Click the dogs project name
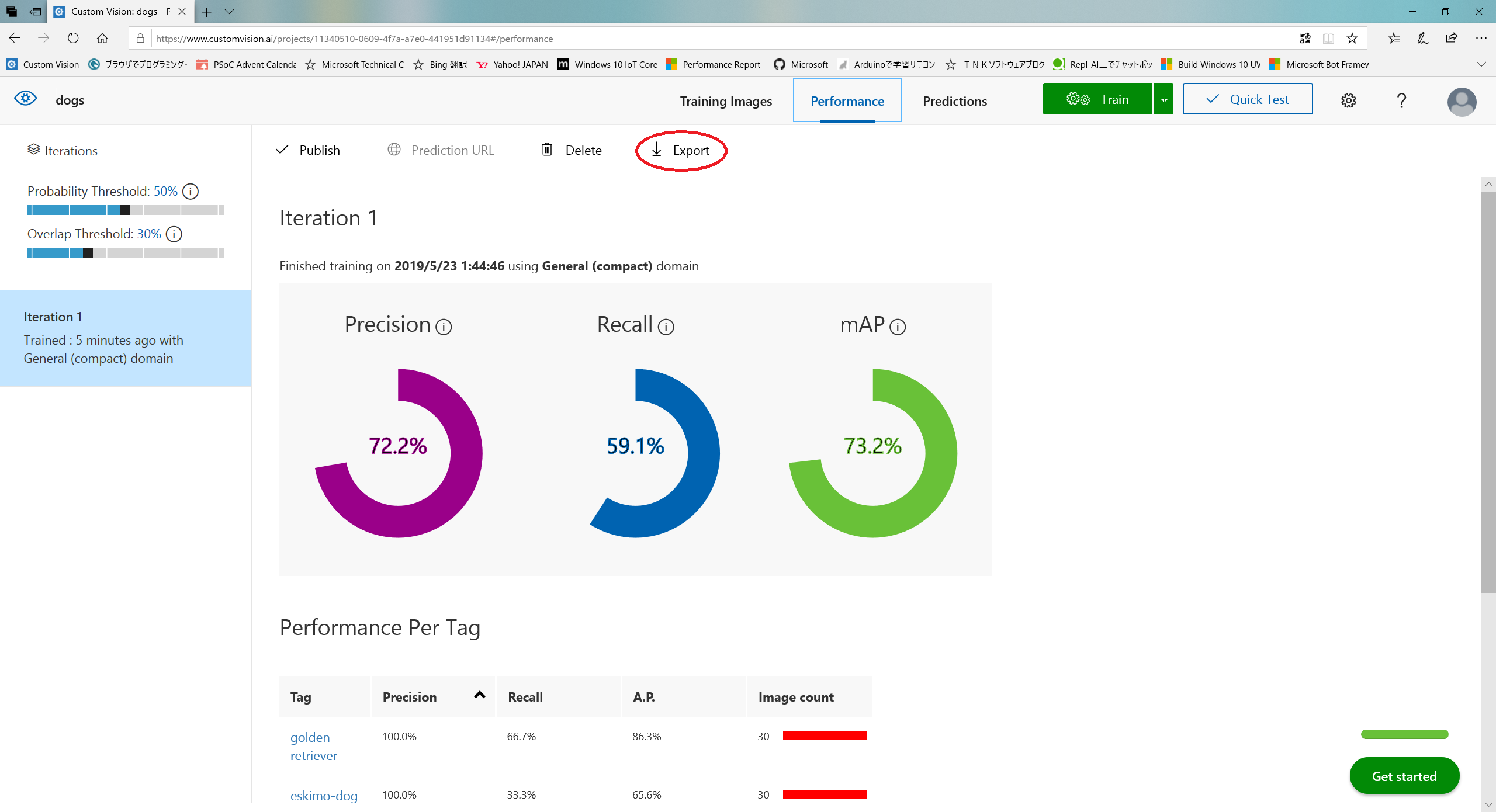 [70, 100]
